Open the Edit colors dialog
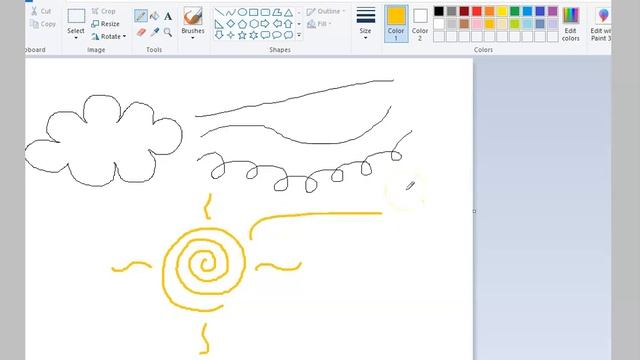Screen dimensions: 640x360 (571, 24)
